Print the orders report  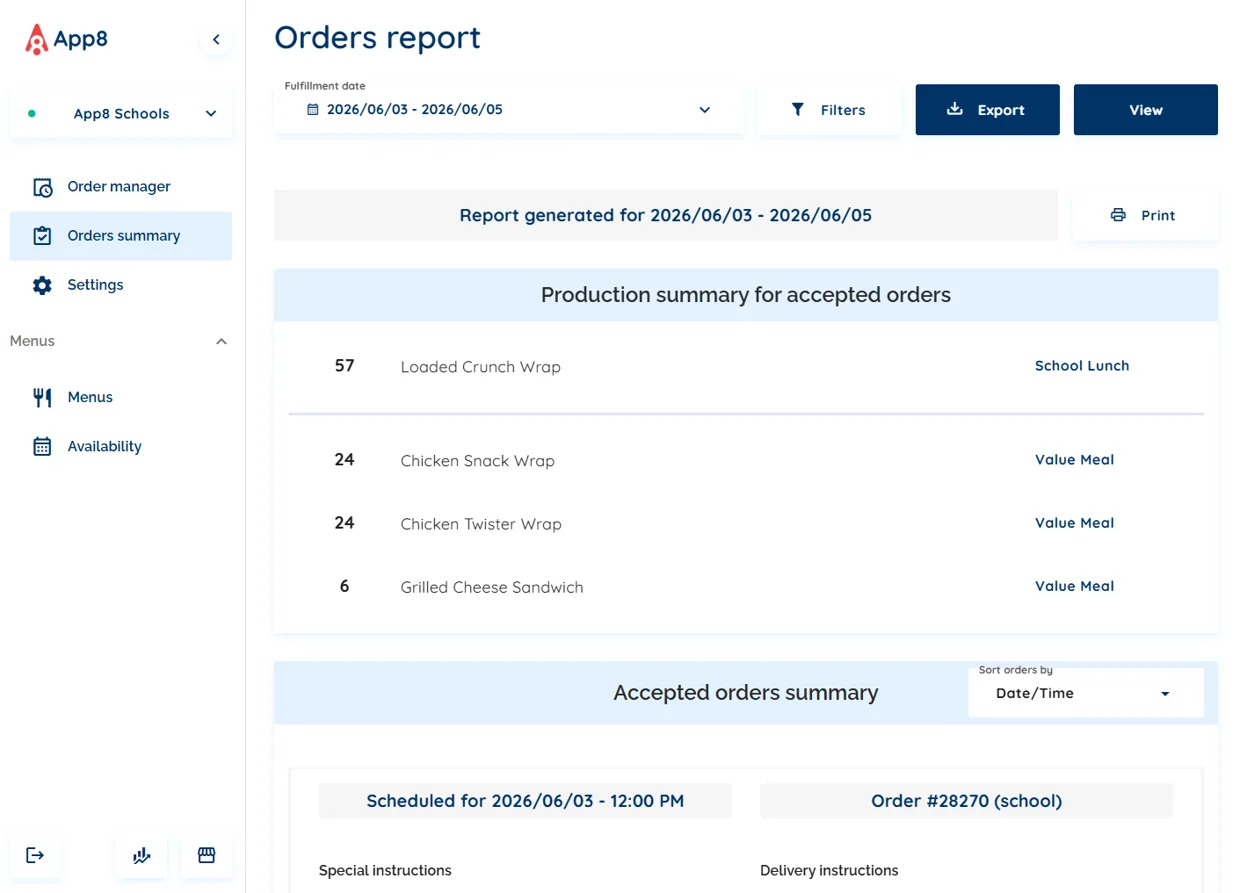(x=1144, y=215)
